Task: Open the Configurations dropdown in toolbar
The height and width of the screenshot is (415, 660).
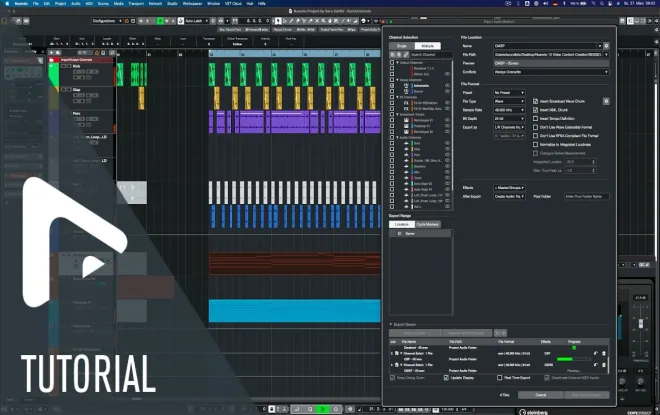Action: (107, 21)
